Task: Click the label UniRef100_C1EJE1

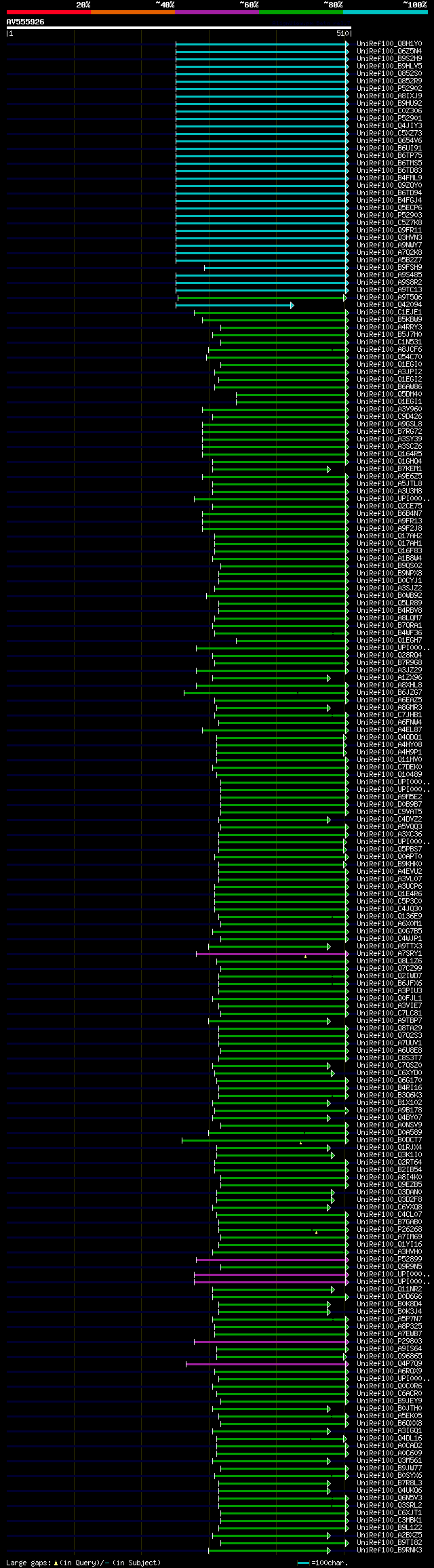Action: tap(389, 313)
